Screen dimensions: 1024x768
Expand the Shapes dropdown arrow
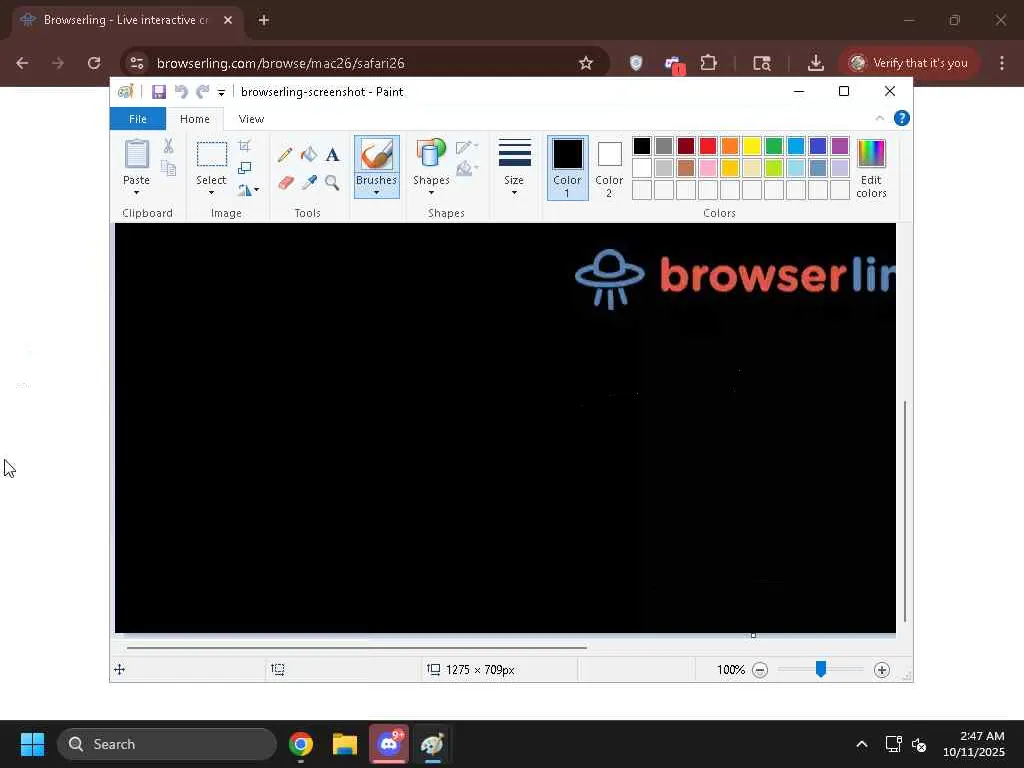click(431, 193)
